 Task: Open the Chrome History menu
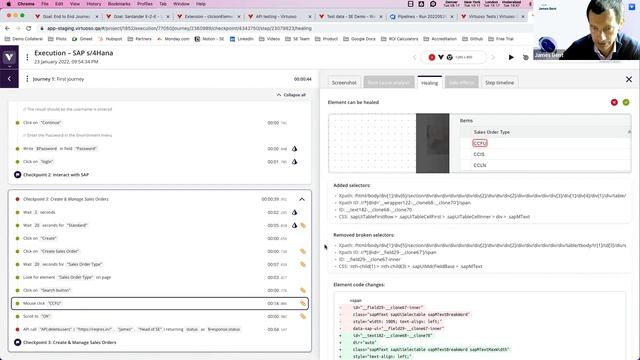pyautogui.click(x=93, y=4)
